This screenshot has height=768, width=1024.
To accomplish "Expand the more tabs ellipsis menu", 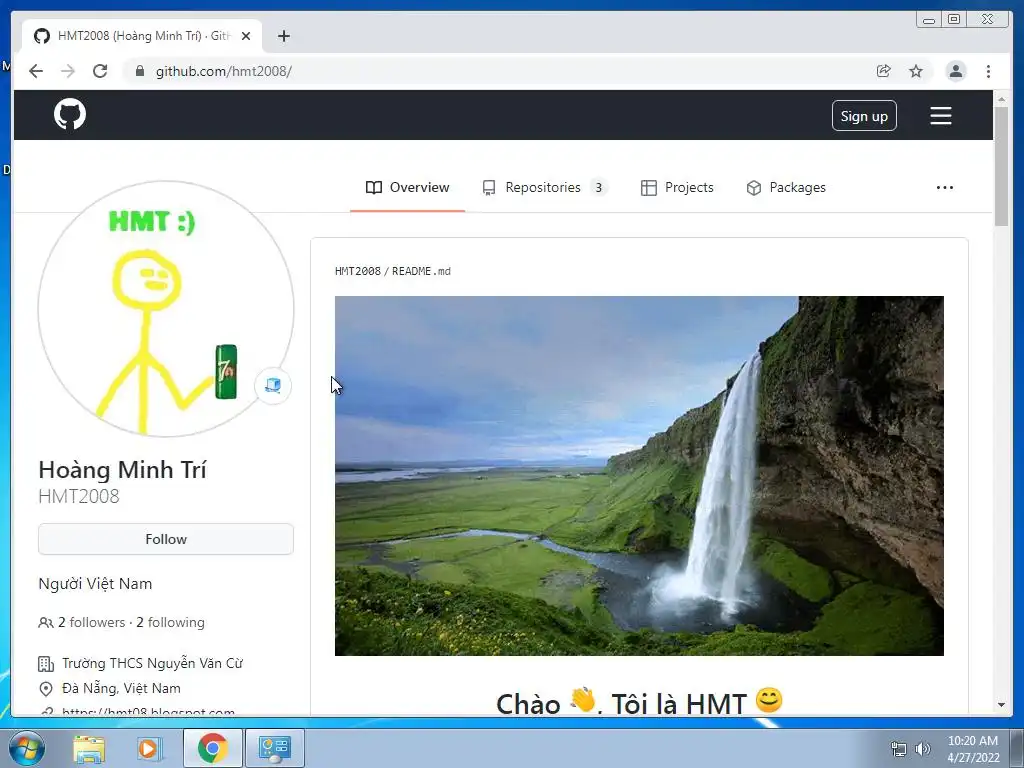I will (x=944, y=187).
